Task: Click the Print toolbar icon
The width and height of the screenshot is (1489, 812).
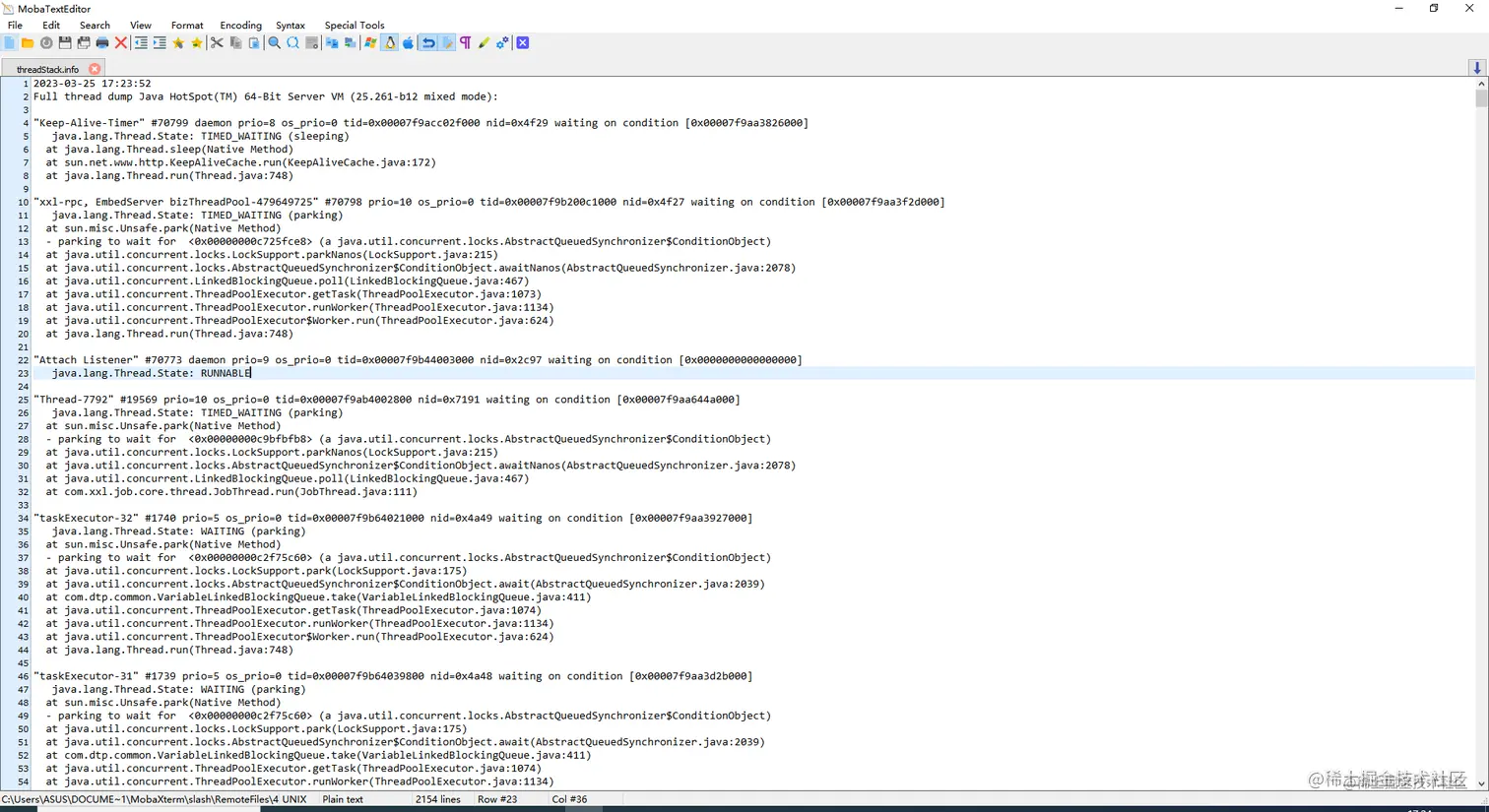Action: 102,43
